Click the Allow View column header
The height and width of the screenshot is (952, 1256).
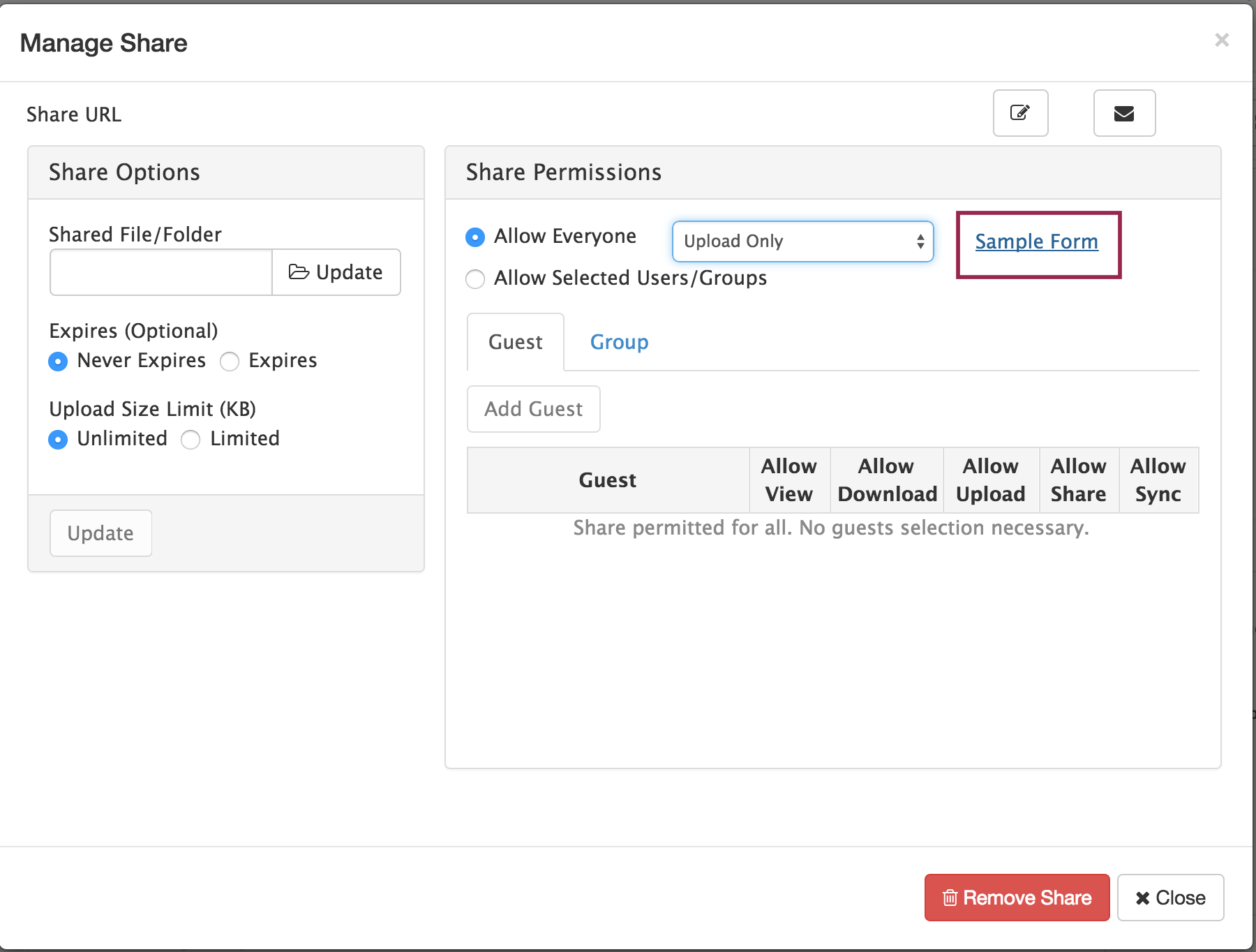coord(789,480)
